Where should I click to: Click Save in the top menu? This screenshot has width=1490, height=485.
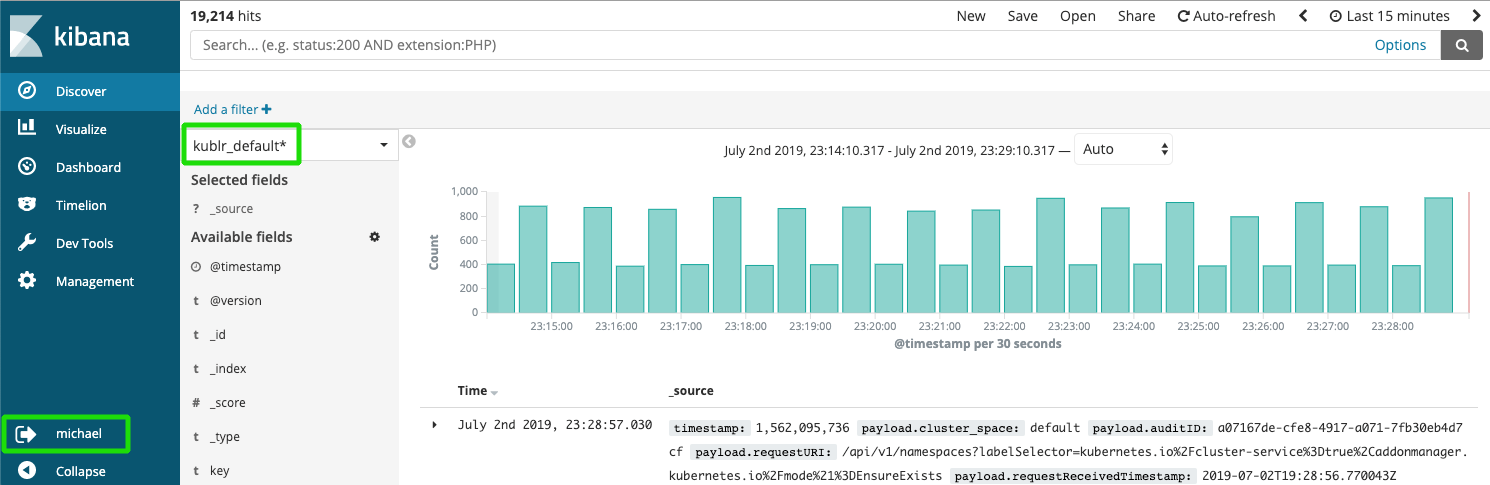(1023, 16)
